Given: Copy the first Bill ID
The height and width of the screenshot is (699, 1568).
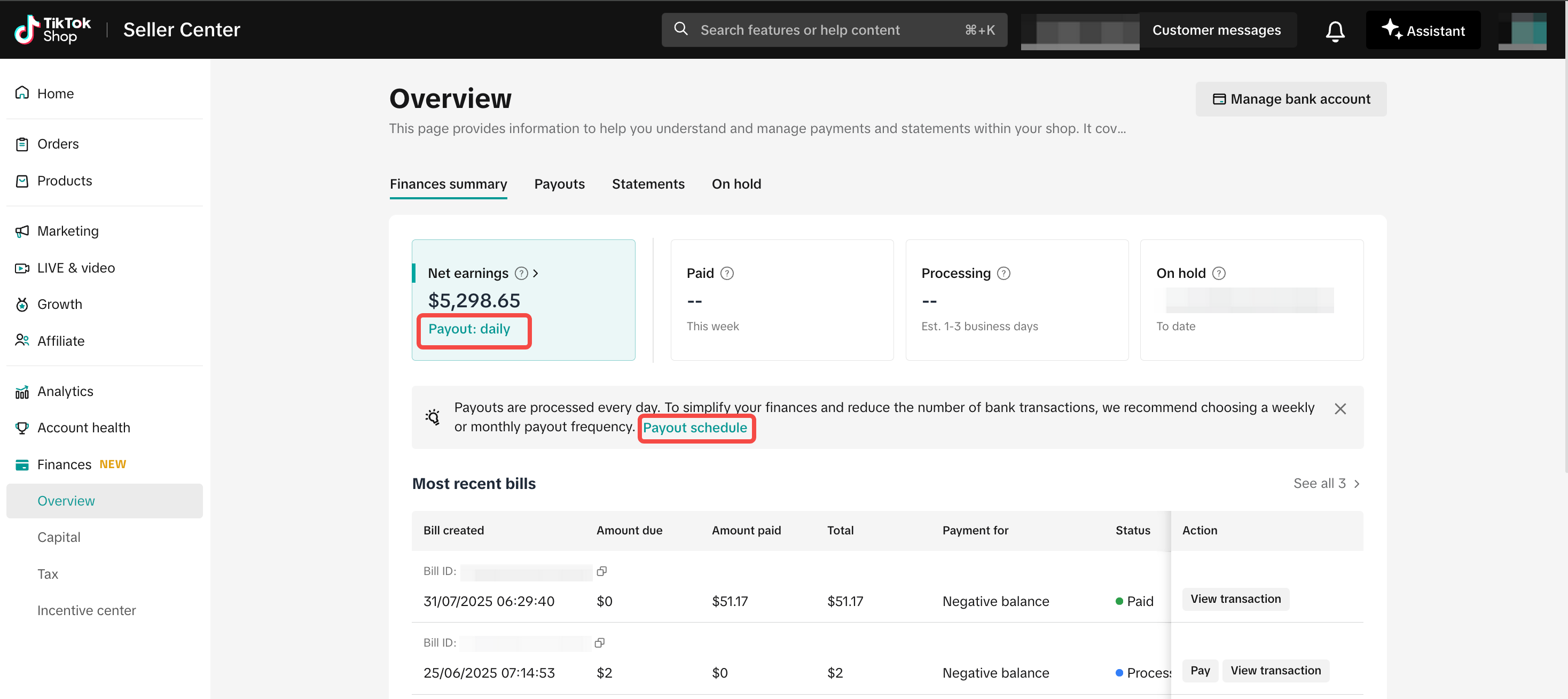Looking at the screenshot, I should (x=601, y=571).
